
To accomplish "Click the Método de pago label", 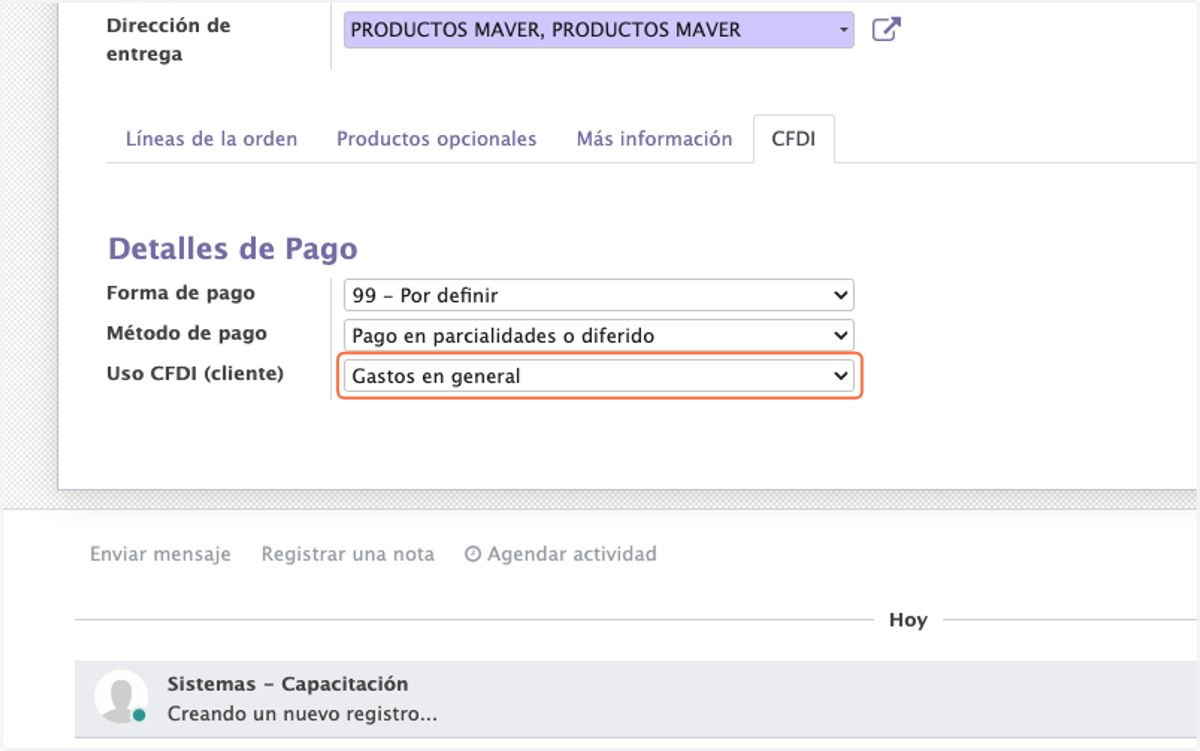I will (186, 334).
